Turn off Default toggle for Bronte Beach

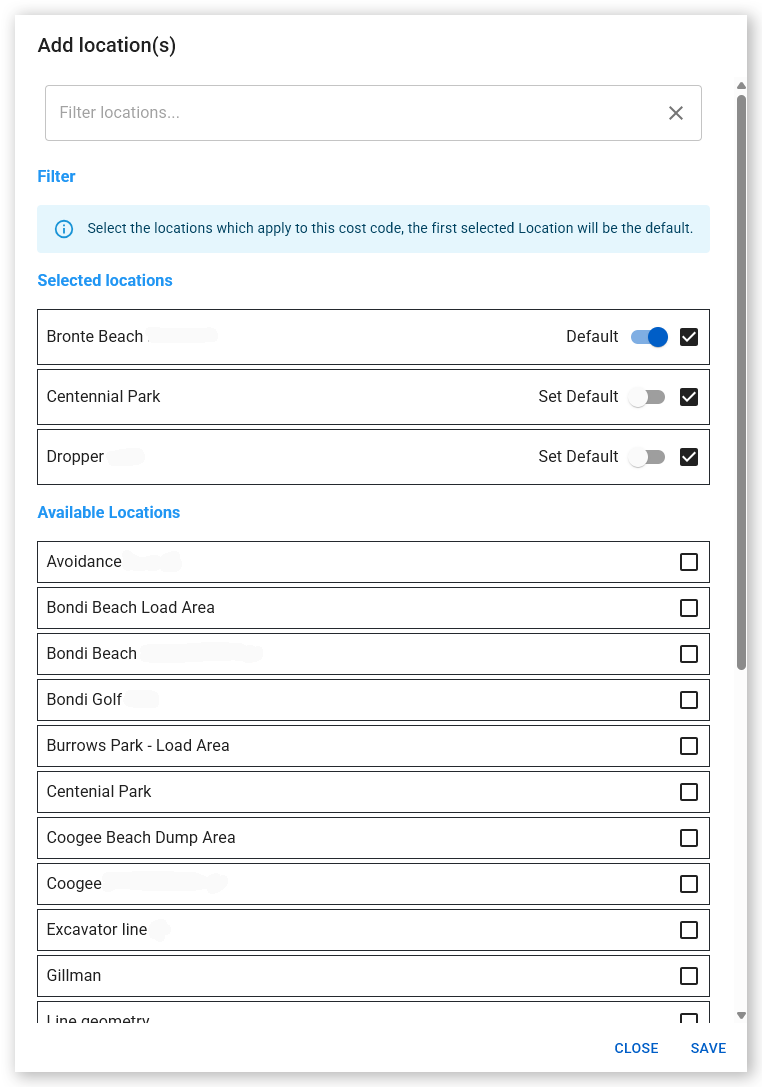pos(649,337)
